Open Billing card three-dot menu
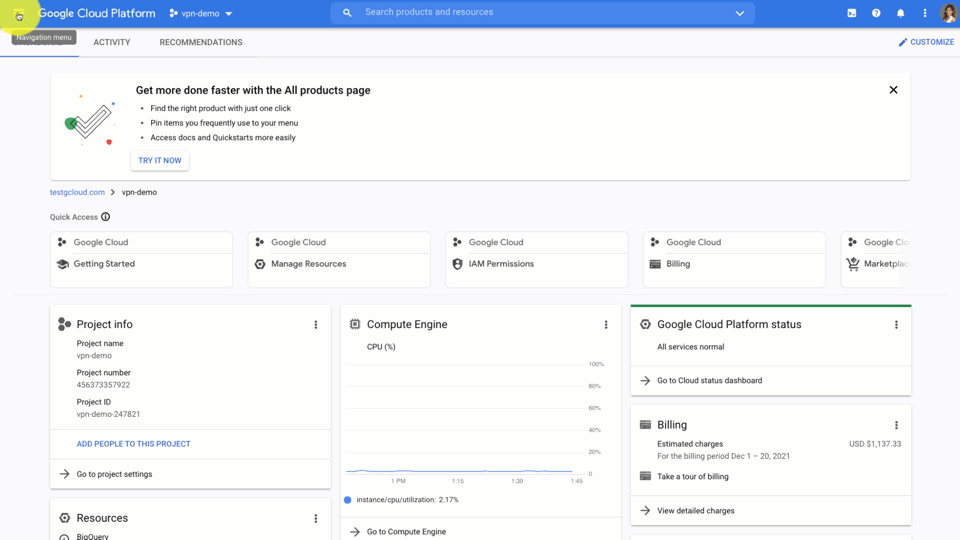The height and width of the screenshot is (540, 960). tap(896, 425)
